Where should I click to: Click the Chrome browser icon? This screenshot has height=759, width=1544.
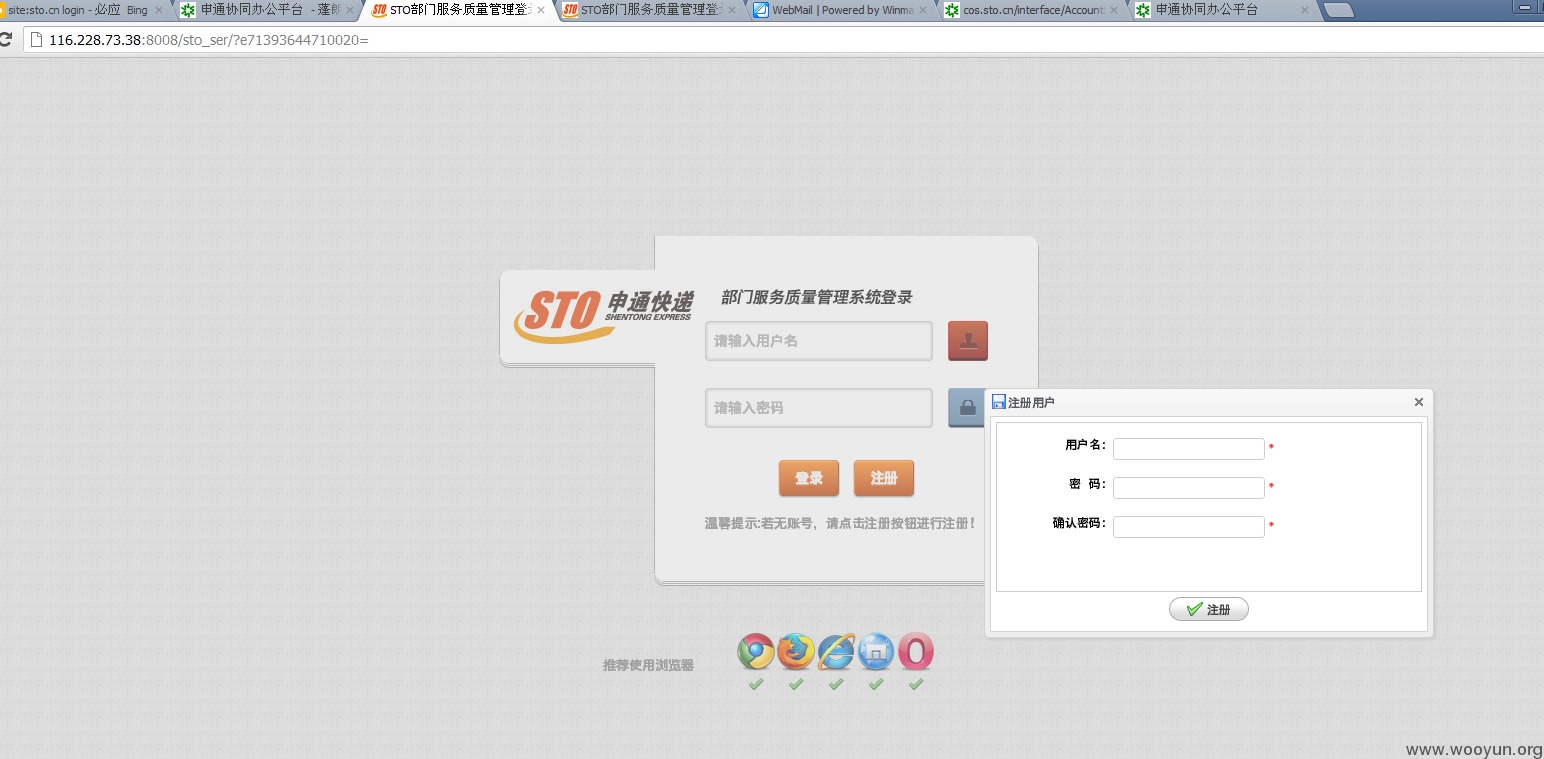[756, 652]
